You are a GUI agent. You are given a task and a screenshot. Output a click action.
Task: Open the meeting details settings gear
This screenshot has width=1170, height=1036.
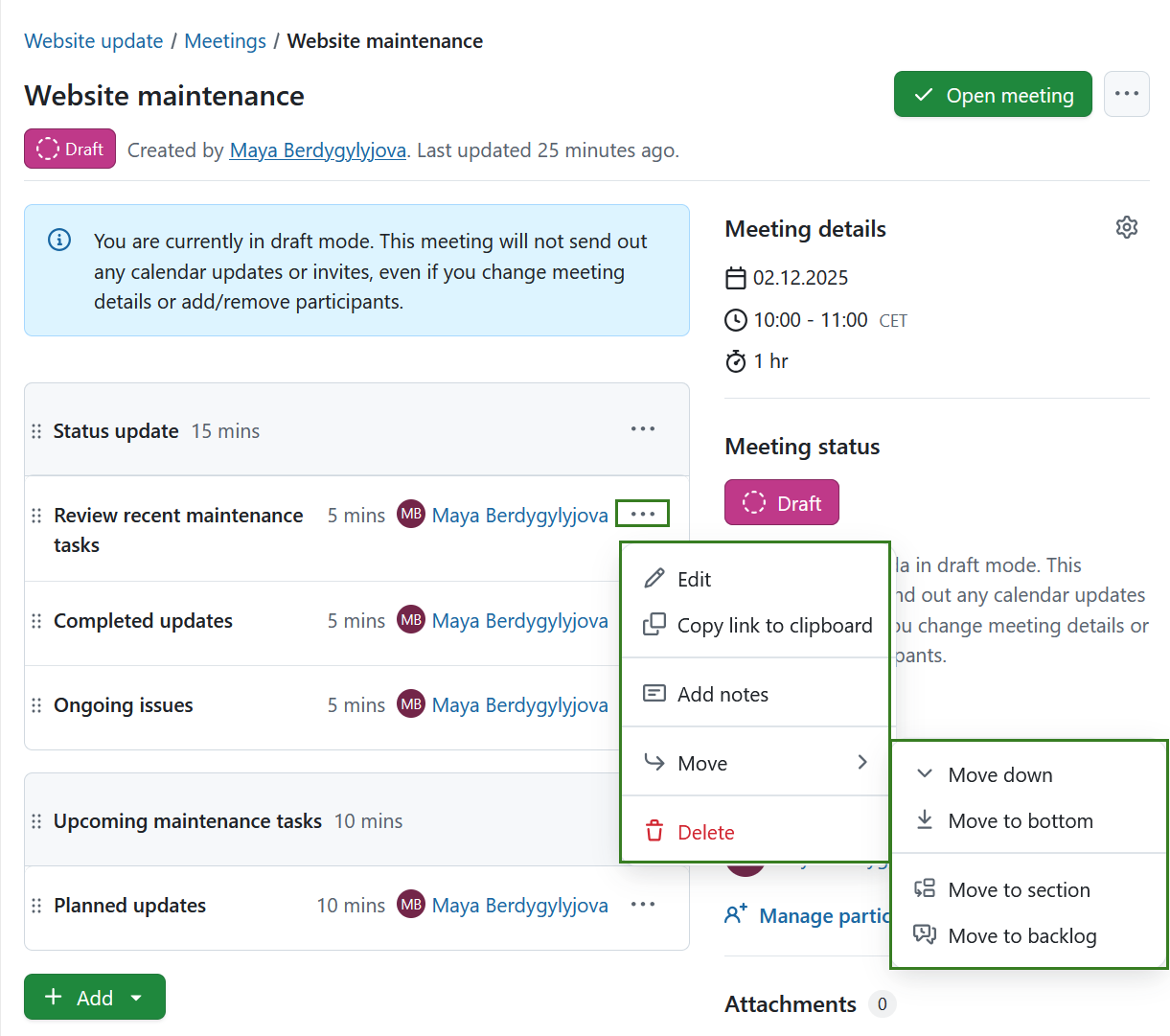click(x=1127, y=227)
